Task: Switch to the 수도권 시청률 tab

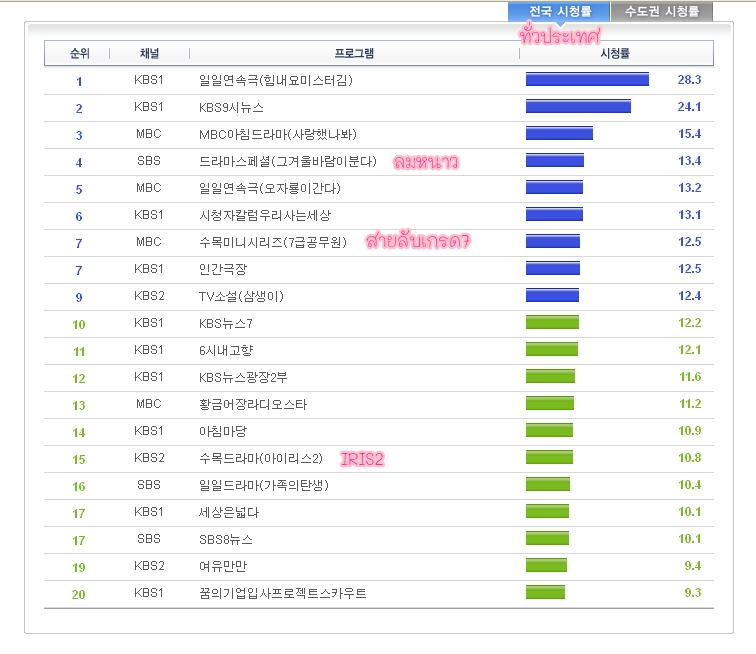Action: 662,12
